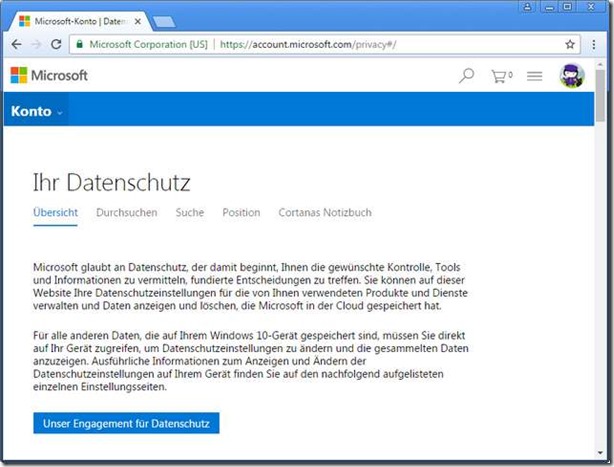Click the paragraph starting 'Für alle anderen Daten'
This screenshot has height=467, width=614.
tap(251, 361)
